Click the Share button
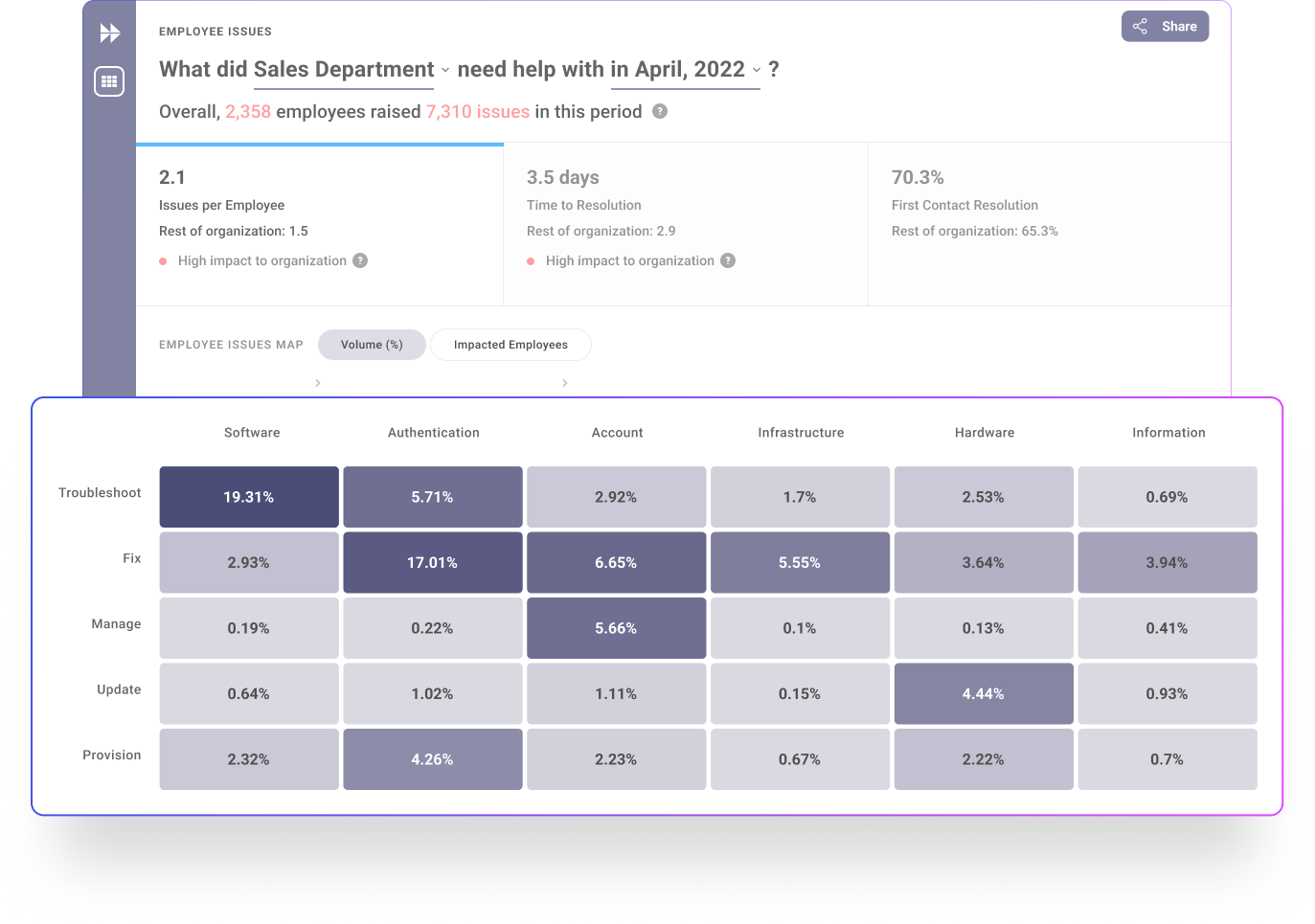This screenshot has height=924, width=1315. pos(1165,27)
